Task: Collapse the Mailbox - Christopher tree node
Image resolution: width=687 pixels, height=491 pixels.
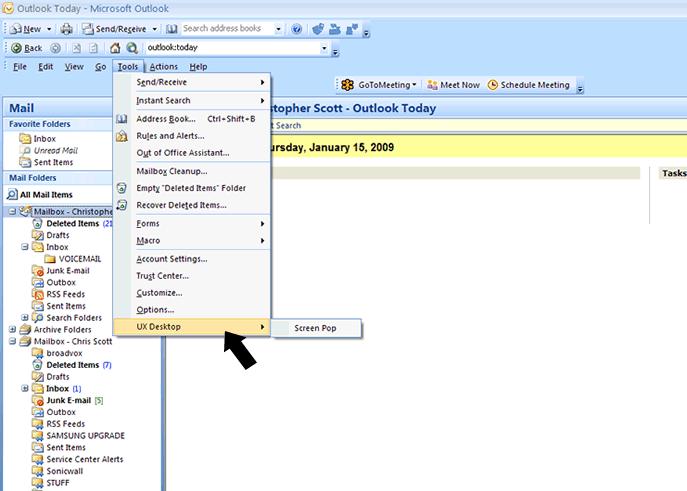Action: click(13, 212)
